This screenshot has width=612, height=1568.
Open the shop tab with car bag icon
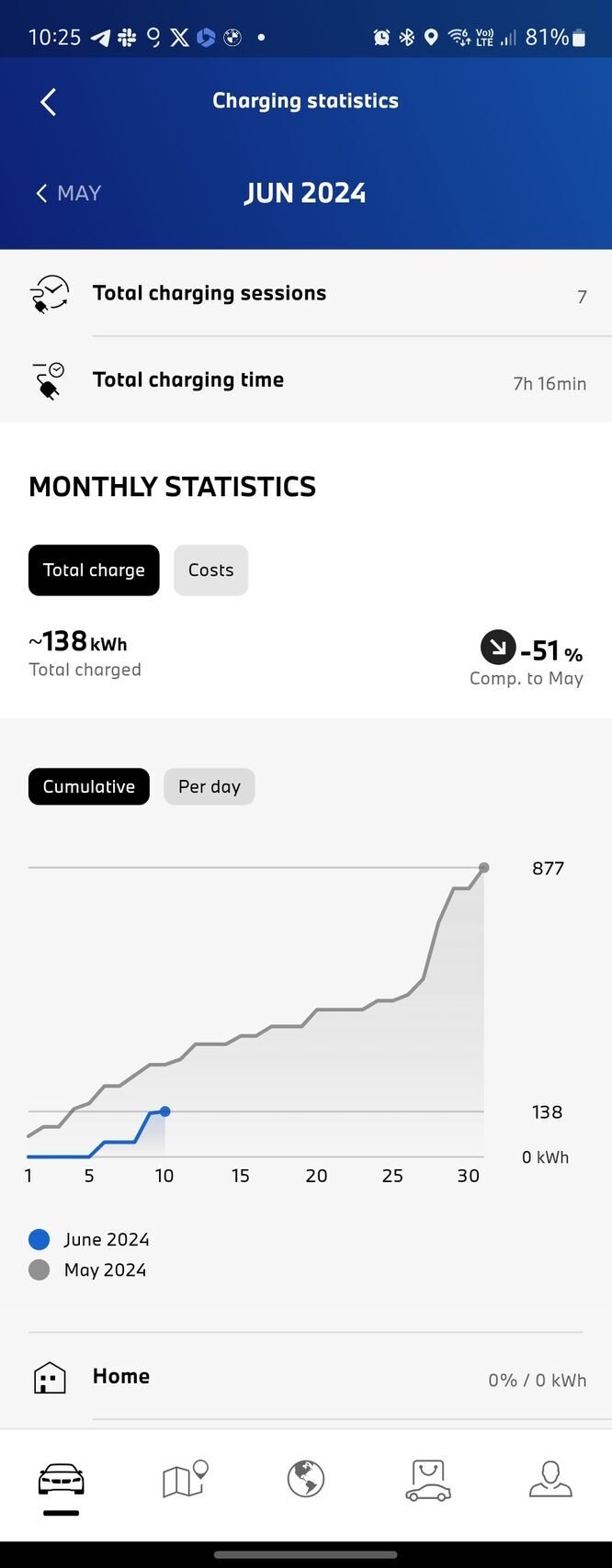[428, 1479]
